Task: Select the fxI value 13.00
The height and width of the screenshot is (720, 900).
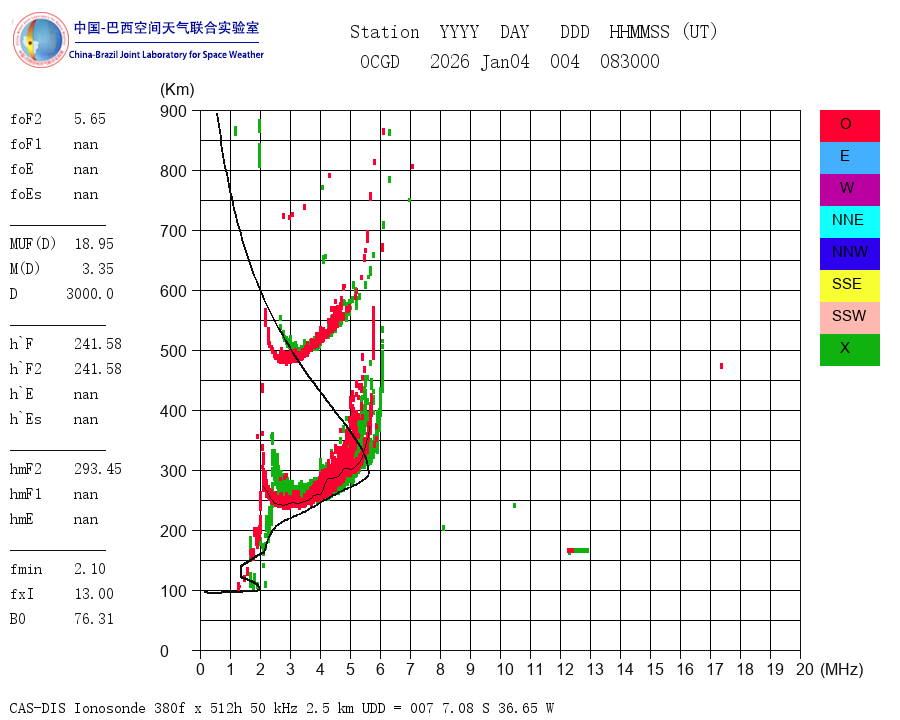Action: [x=94, y=594]
